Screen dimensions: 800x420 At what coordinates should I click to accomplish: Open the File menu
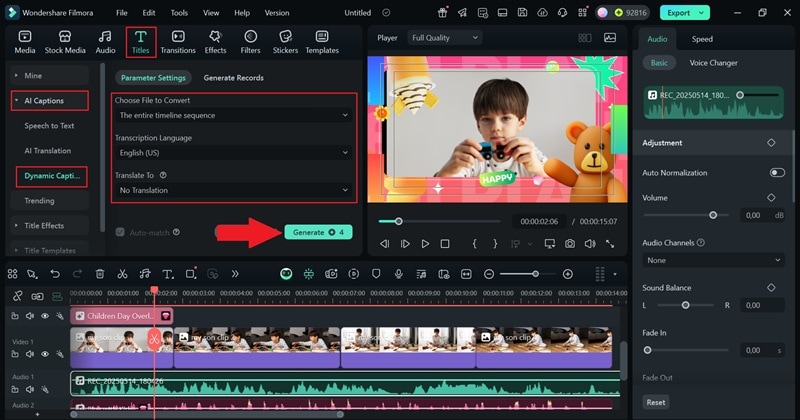121,13
